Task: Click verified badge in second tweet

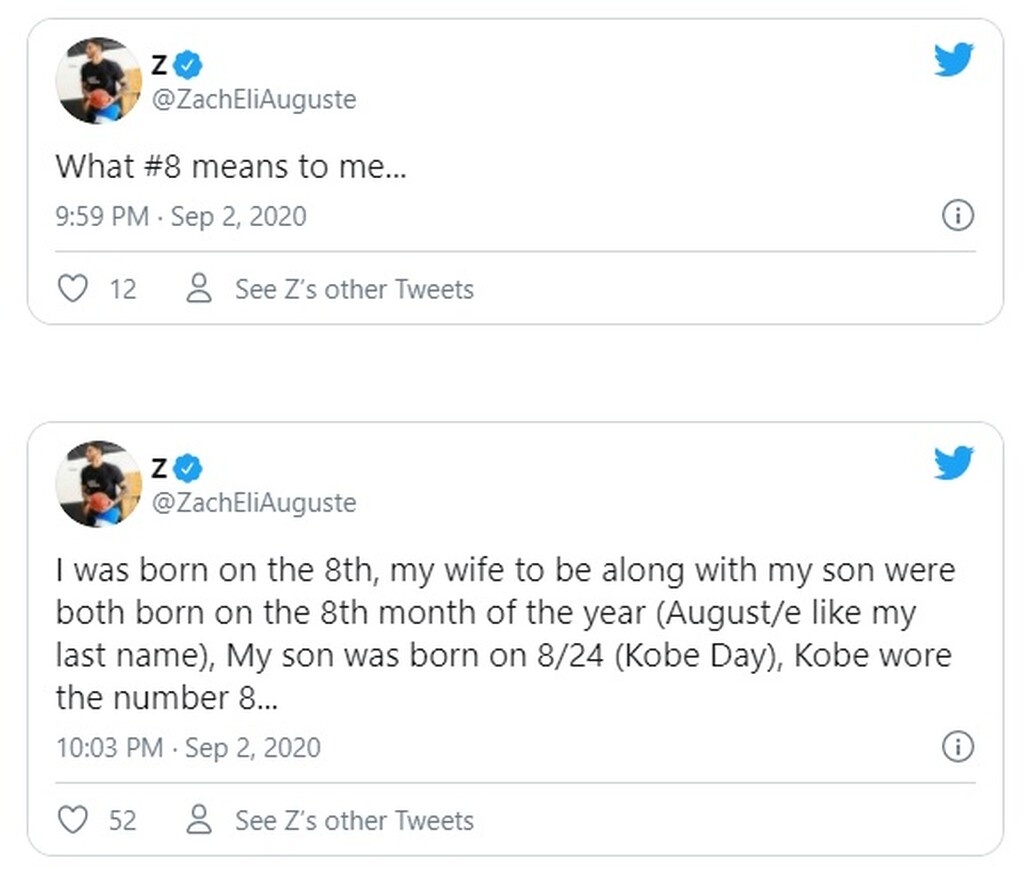Action: [x=189, y=467]
